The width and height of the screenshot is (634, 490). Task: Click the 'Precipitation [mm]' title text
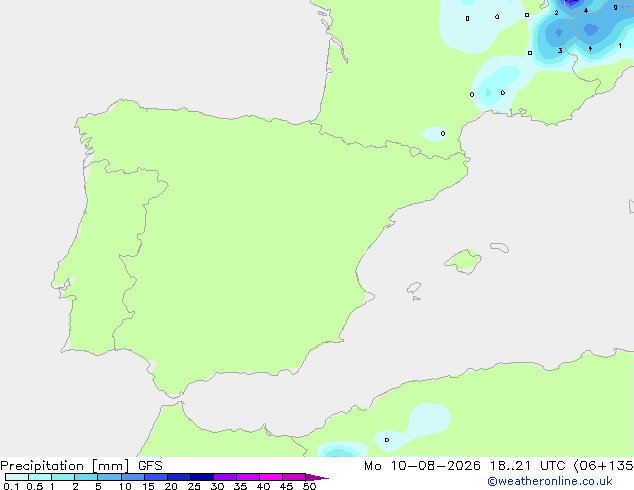tap(65, 466)
